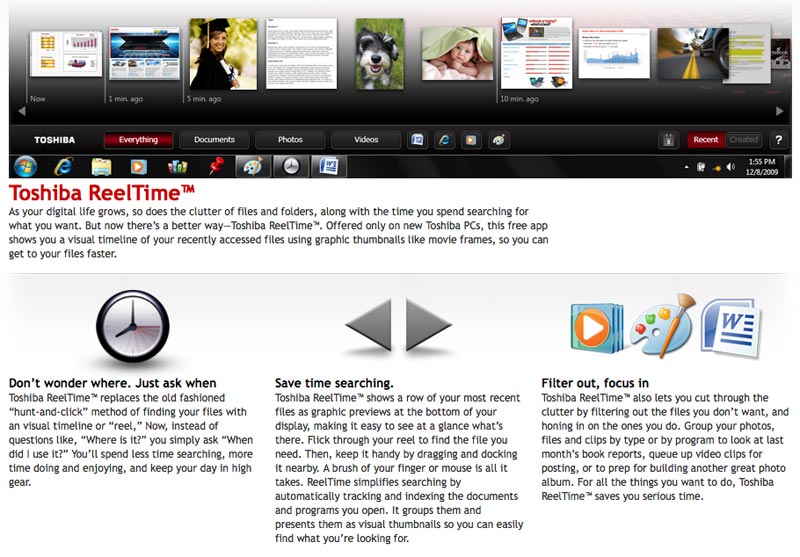Launch Word from the Windows taskbar
Viewport: 800px width, 557px height.
328,166
